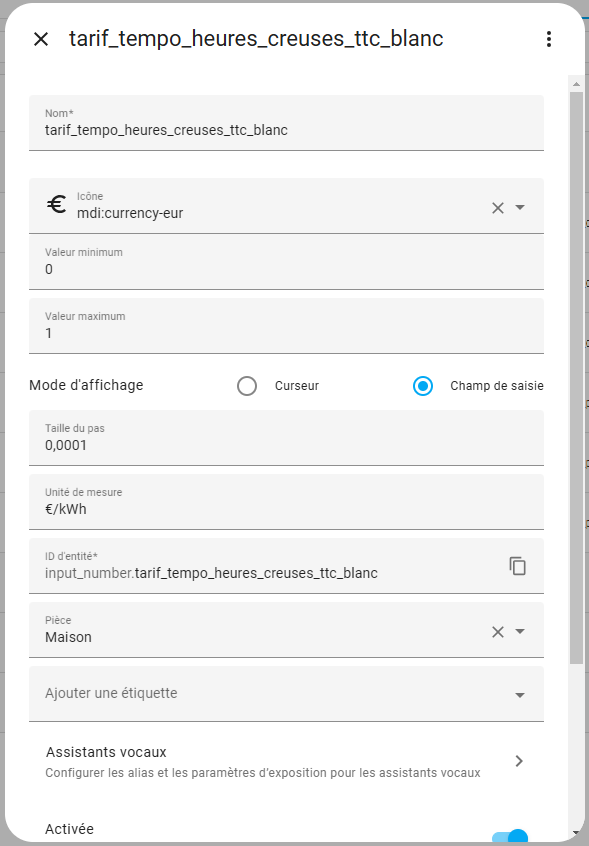Image resolution: width=589 pixels, height=846 pixels.
Task: Open Assistants vocaux settings
Action: click(x=286, y=761)
